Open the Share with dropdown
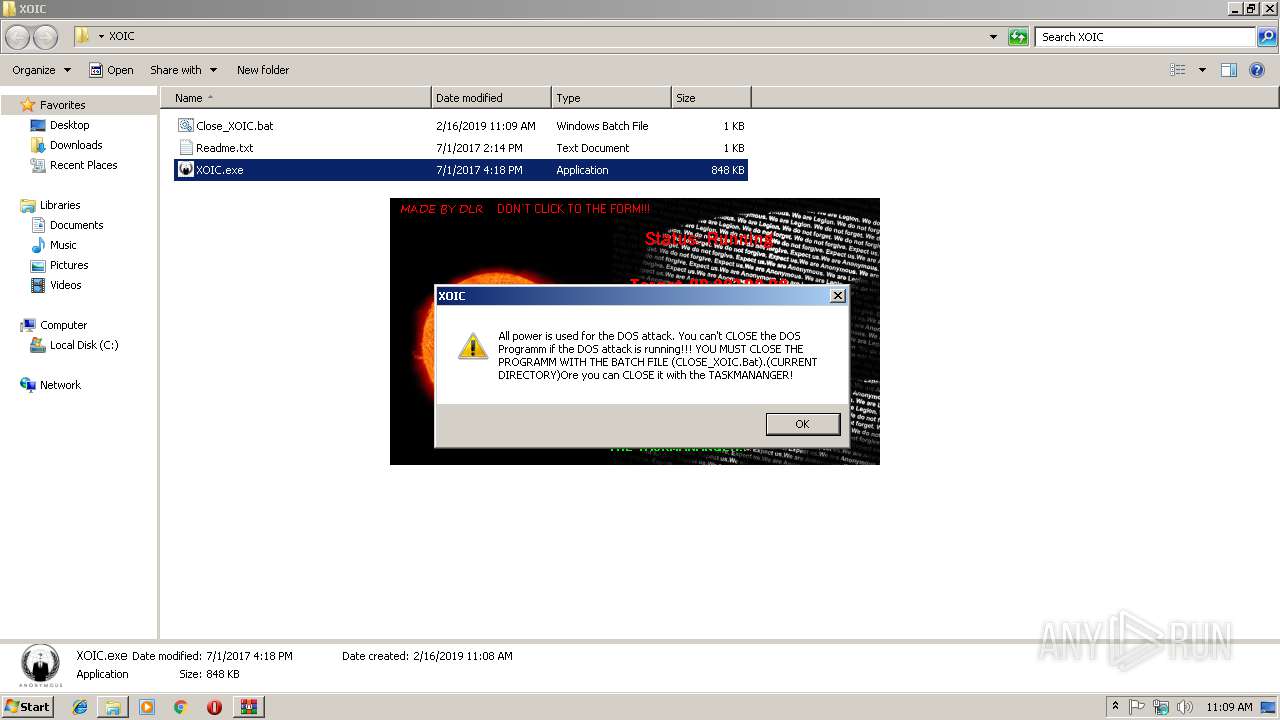The width and height of the screenshot is (1280, 720). (x=183, y=70)
